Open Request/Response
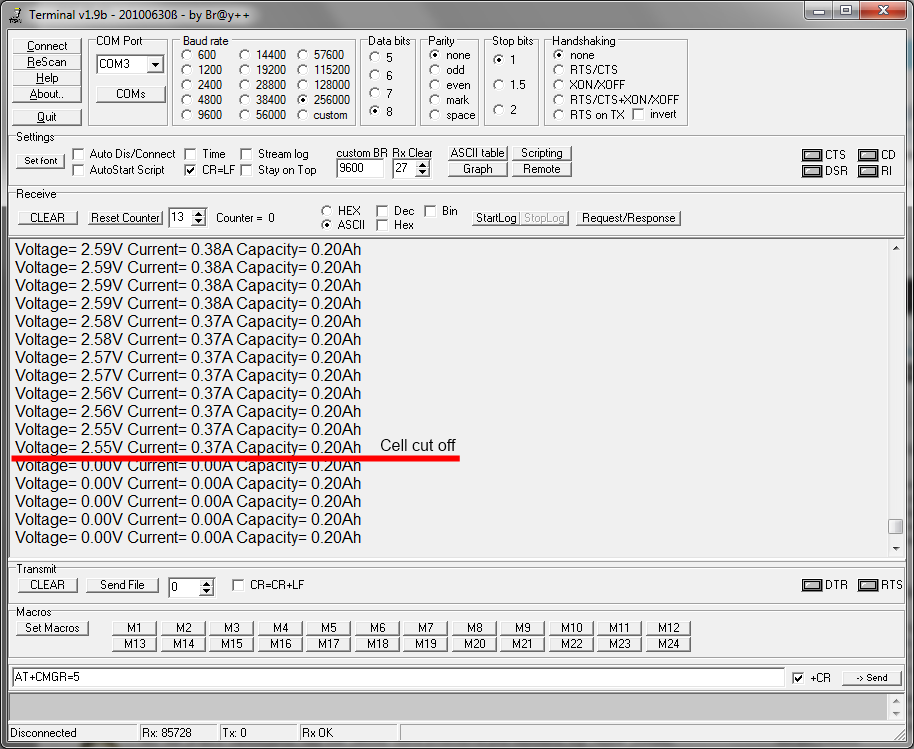Screen dimensions: 914x749 (x=628, y=218)
